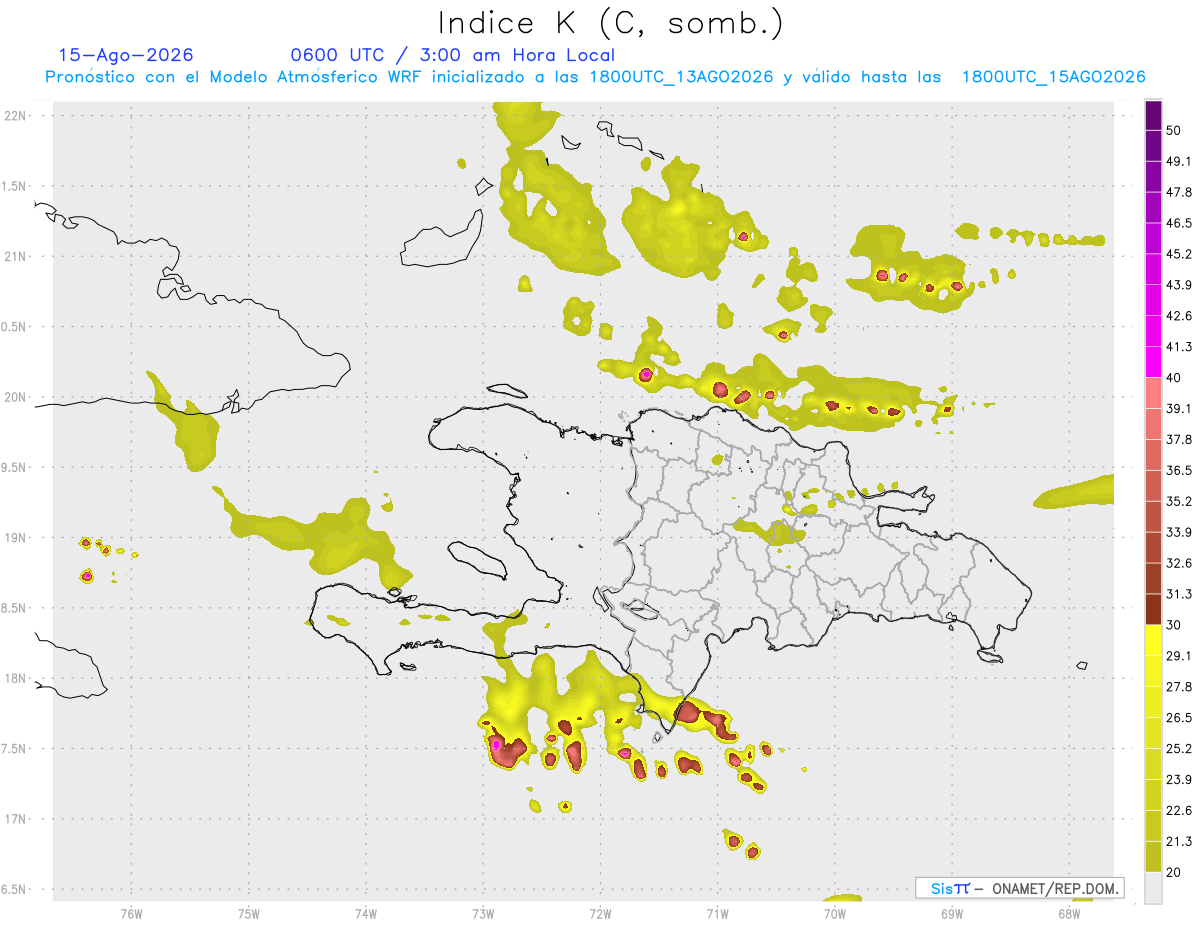Click colorbar value '23.9'
1200x927 pixels.
tap(1179, 780)
